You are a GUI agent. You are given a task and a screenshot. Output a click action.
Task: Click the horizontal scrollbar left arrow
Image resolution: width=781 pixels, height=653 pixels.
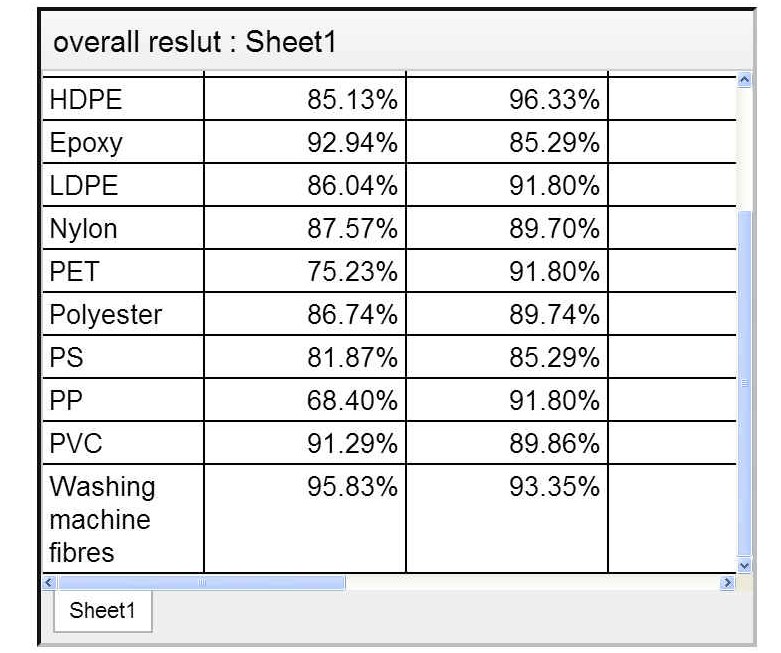coord(49,582)
